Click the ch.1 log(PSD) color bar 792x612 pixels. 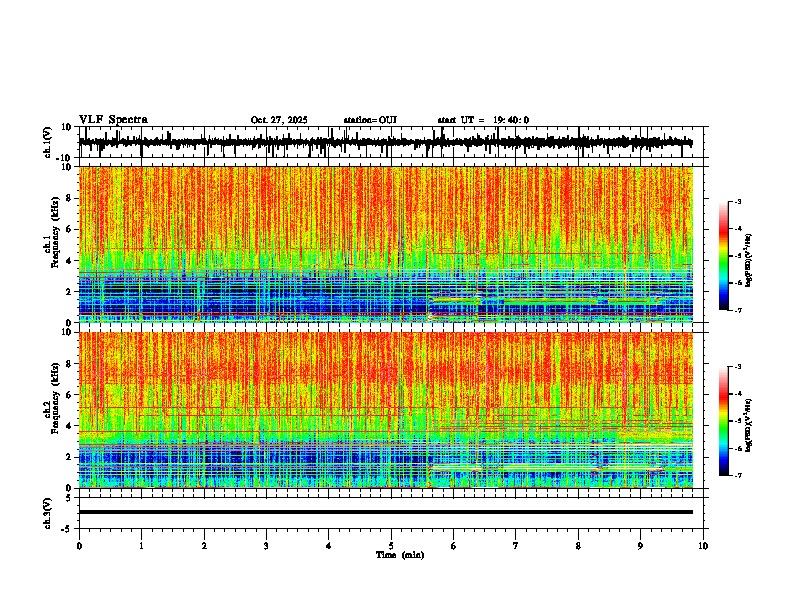pyautogui.click(x=724, y=256)
